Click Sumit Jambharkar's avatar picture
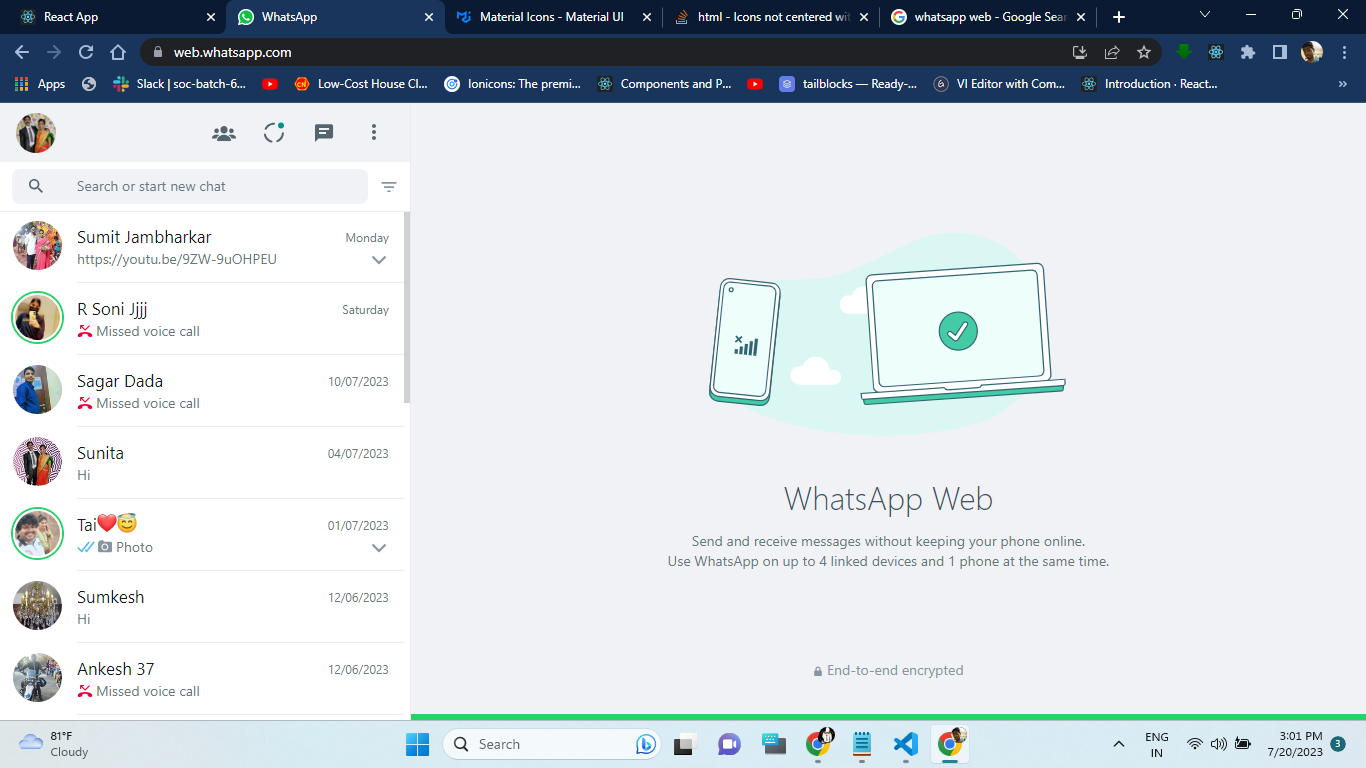Viewport: 1366px width, 768px height. click(38, 246)
